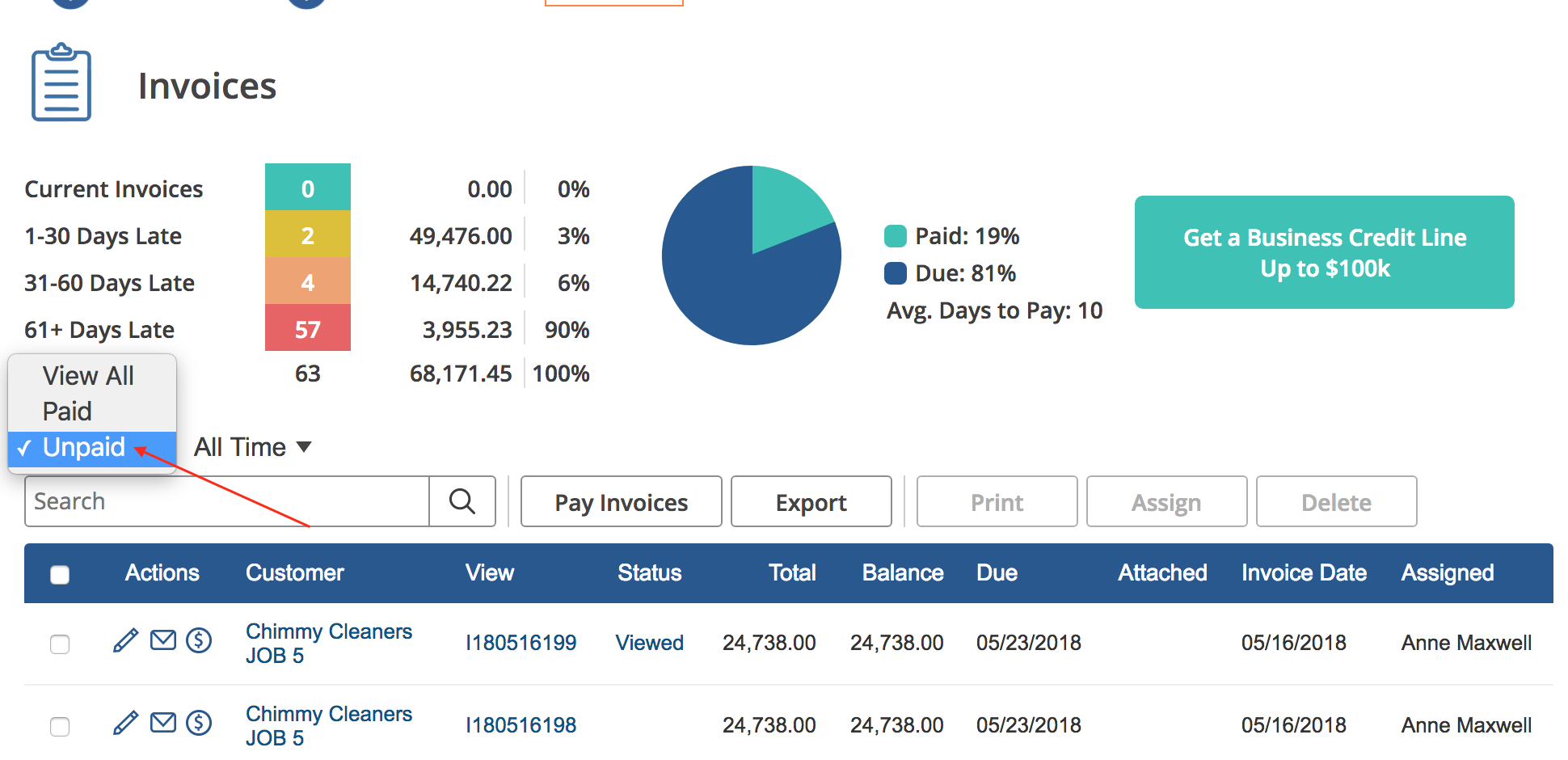This screenshot has height=760, width=1568.
Task: Open the Get a Business Credit Line banner
Action: (1324, 252)
